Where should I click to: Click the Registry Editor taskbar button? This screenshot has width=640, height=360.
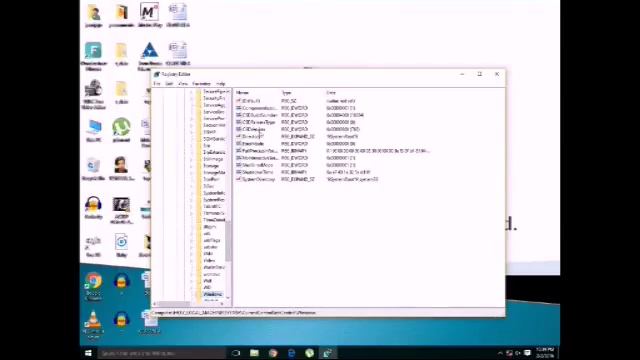coord(328,353)
